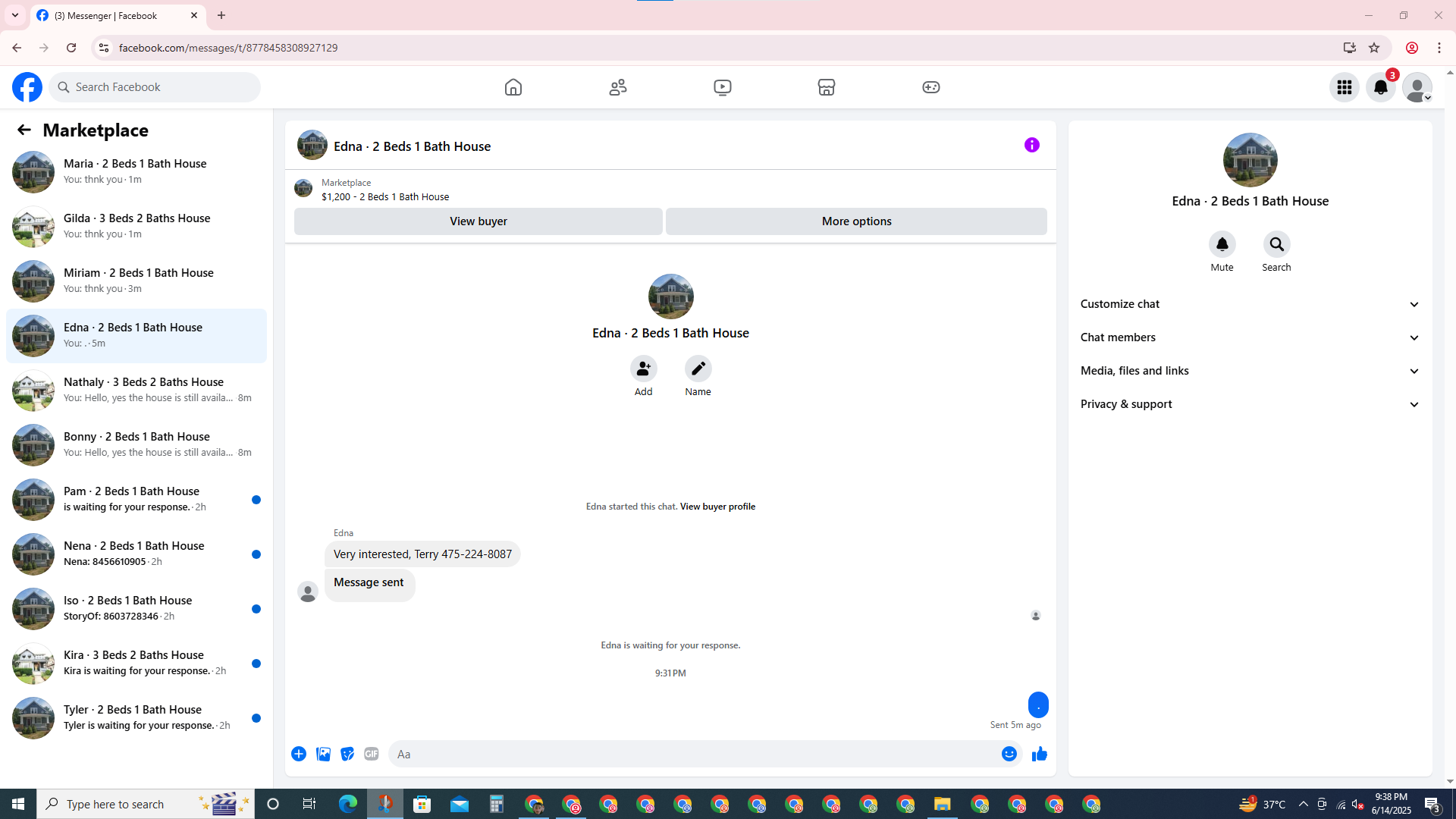Screen dimensions: 1456x819
Task: Expand Customize chat section
Action: [1250, 304]
